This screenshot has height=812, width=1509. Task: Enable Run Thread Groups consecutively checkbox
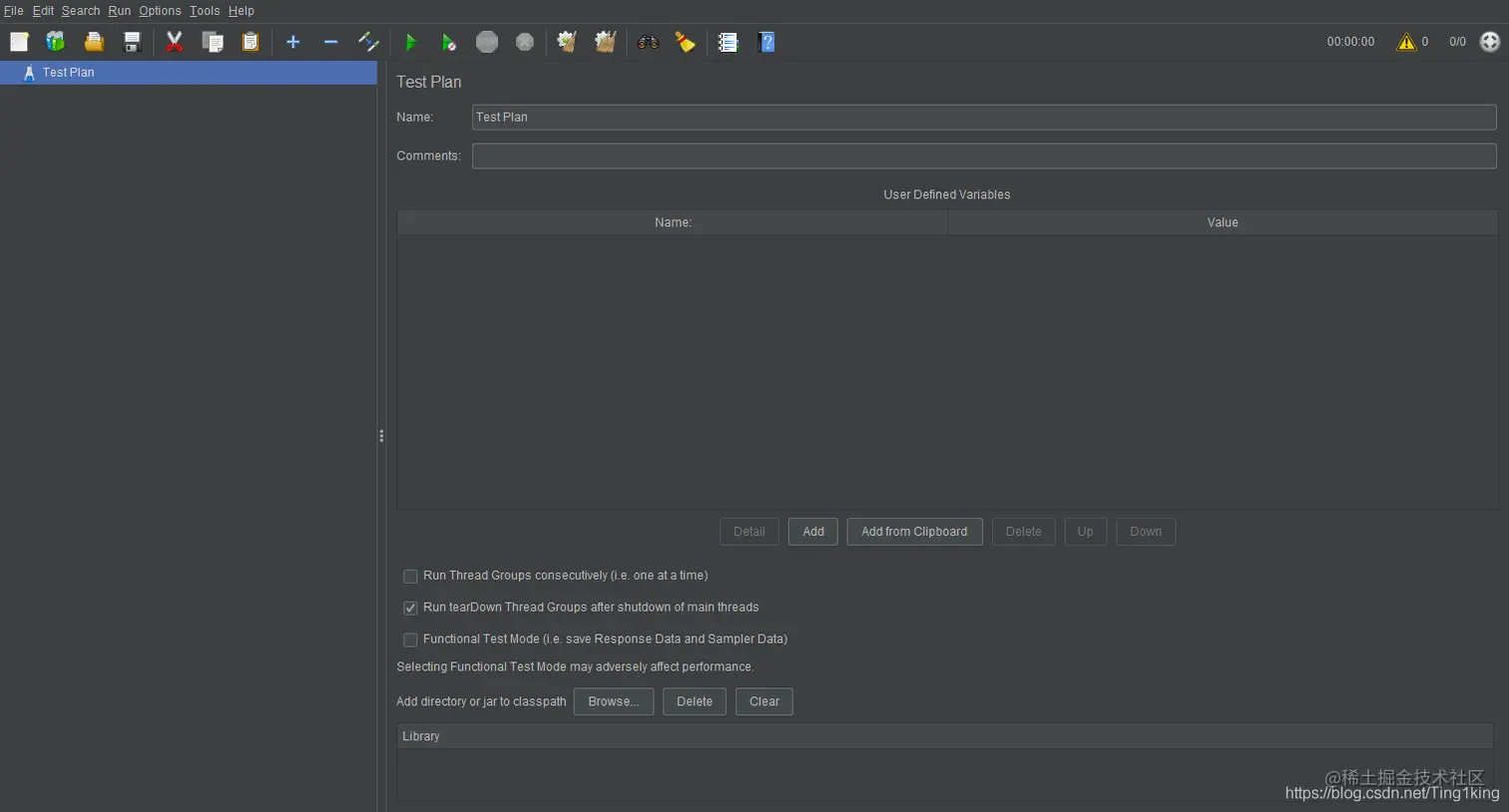point(410,577)
